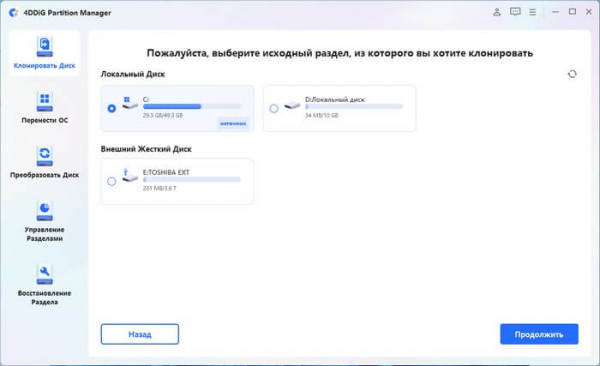The height and width of the screenshot is (366, 600).
Task: Click the refresh disk list icon
Action: [572, 74]
